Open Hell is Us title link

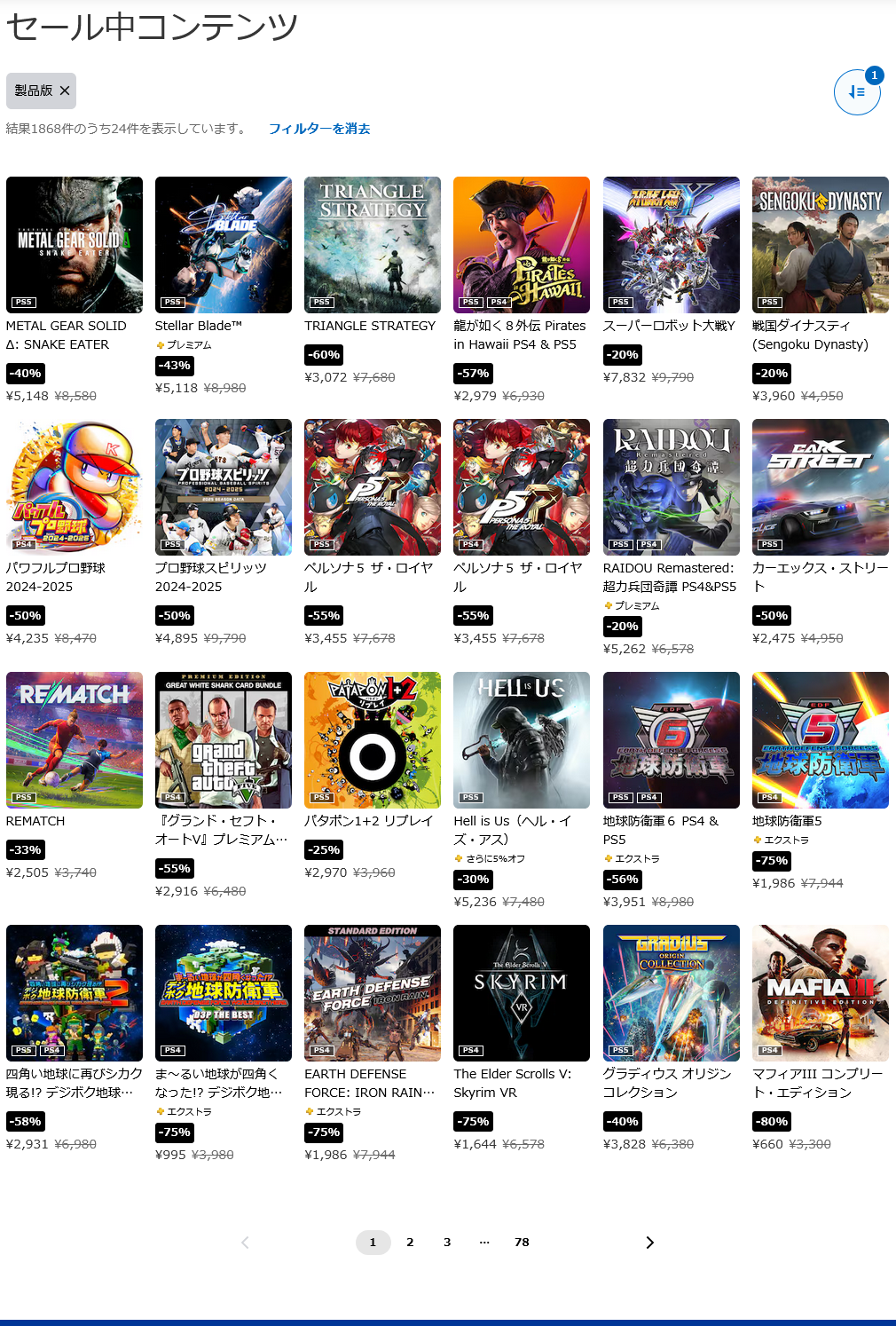[x=513, y=830]
